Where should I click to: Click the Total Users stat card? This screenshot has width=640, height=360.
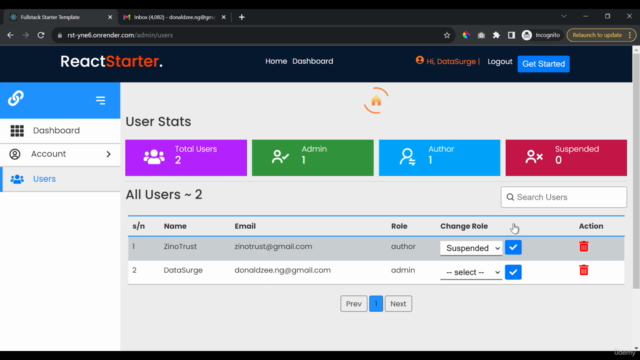click(186, 158)
